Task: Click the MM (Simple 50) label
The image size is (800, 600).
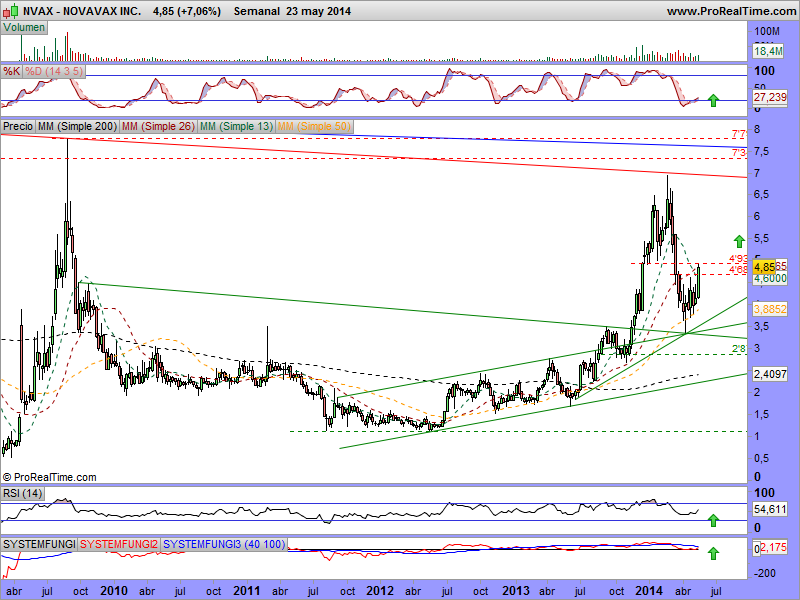Action: (x=314, y=126)
